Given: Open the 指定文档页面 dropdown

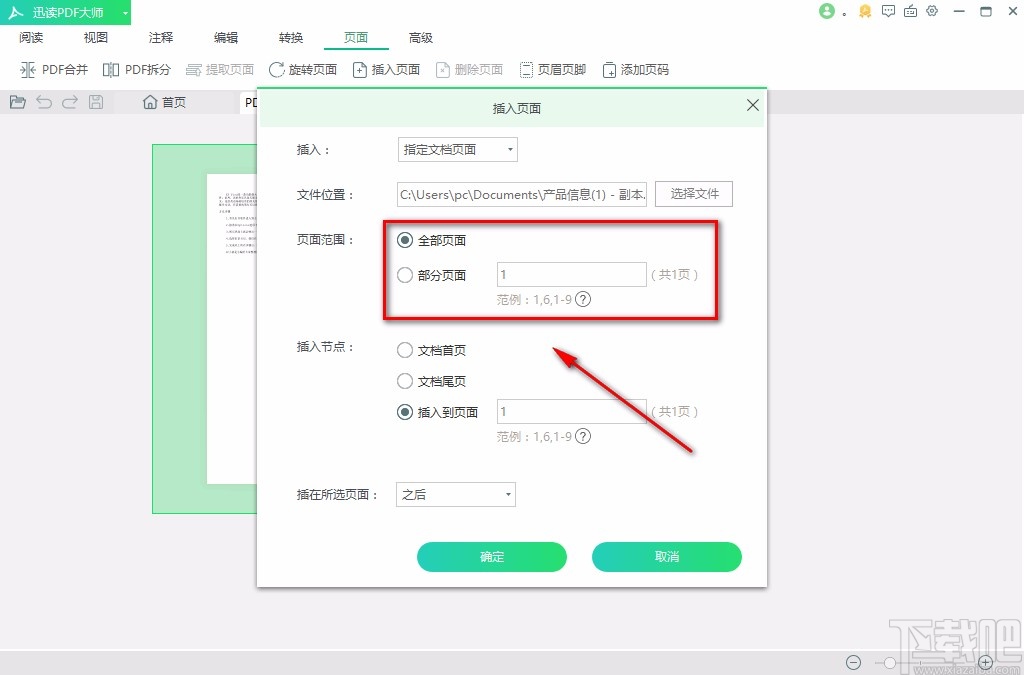Looking at the screenshot, I should (x=456, y=148).
